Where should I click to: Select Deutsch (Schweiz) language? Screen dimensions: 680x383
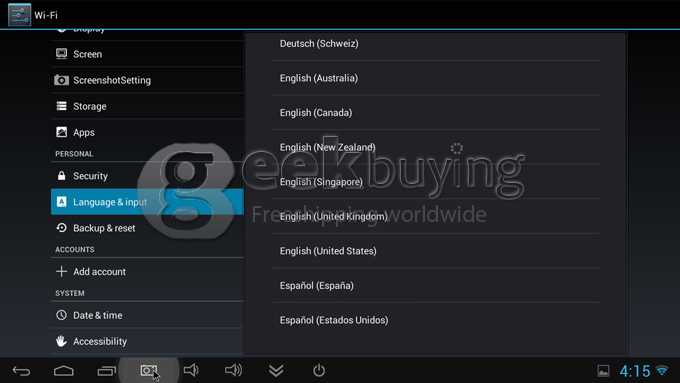[435, 43]
